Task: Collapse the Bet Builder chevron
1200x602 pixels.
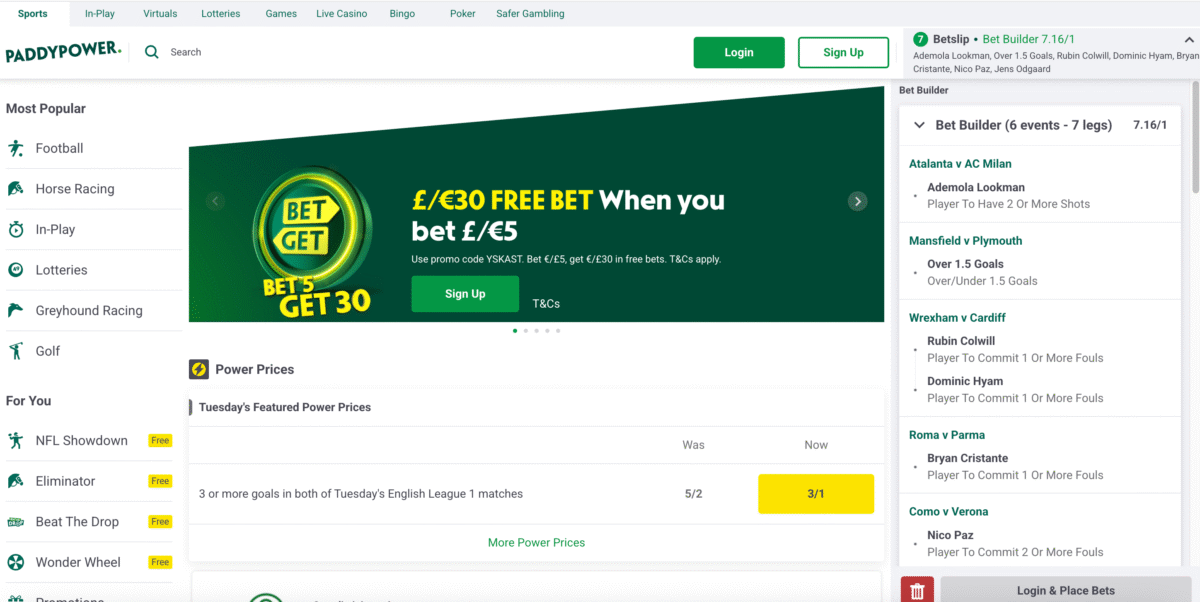Action: tap(919, 125)
